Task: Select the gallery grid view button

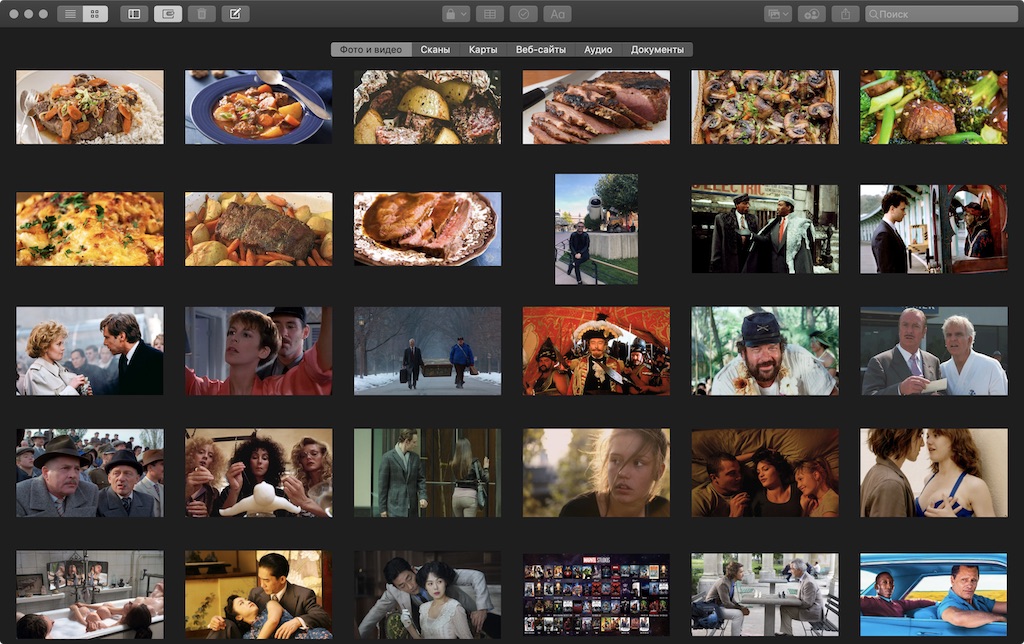Action: click(x=95, y=14)
